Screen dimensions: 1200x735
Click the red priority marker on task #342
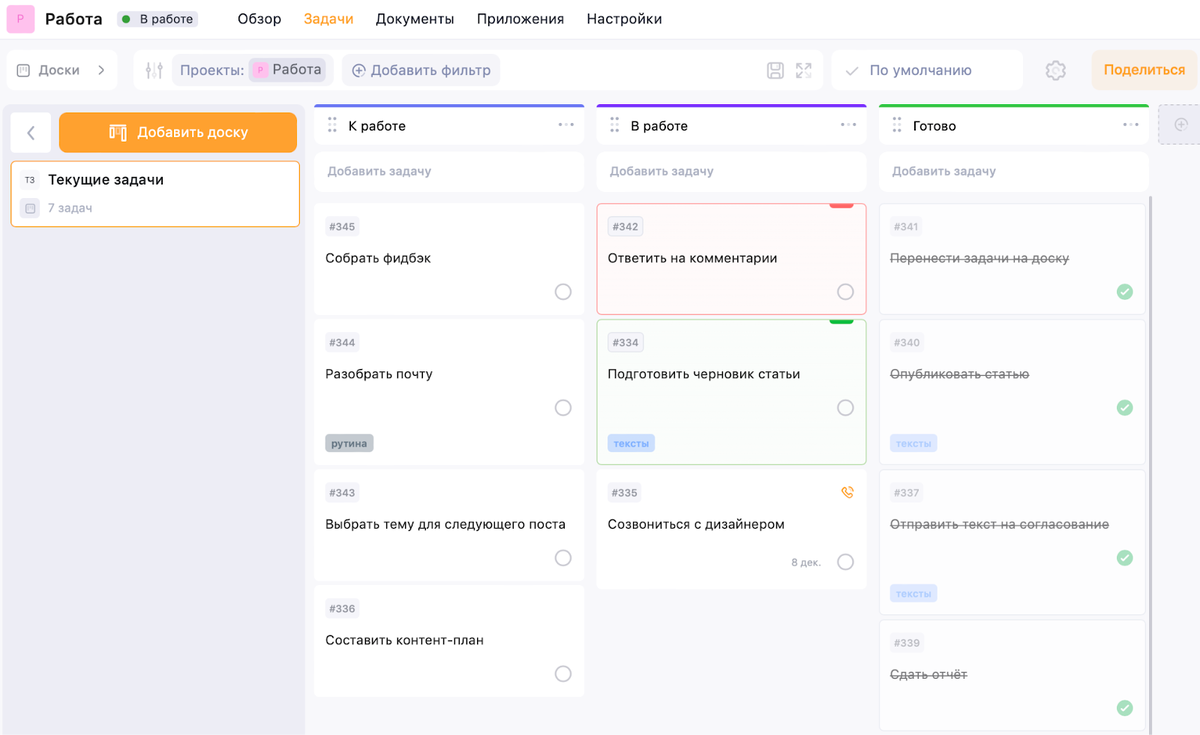coord(842,205)
